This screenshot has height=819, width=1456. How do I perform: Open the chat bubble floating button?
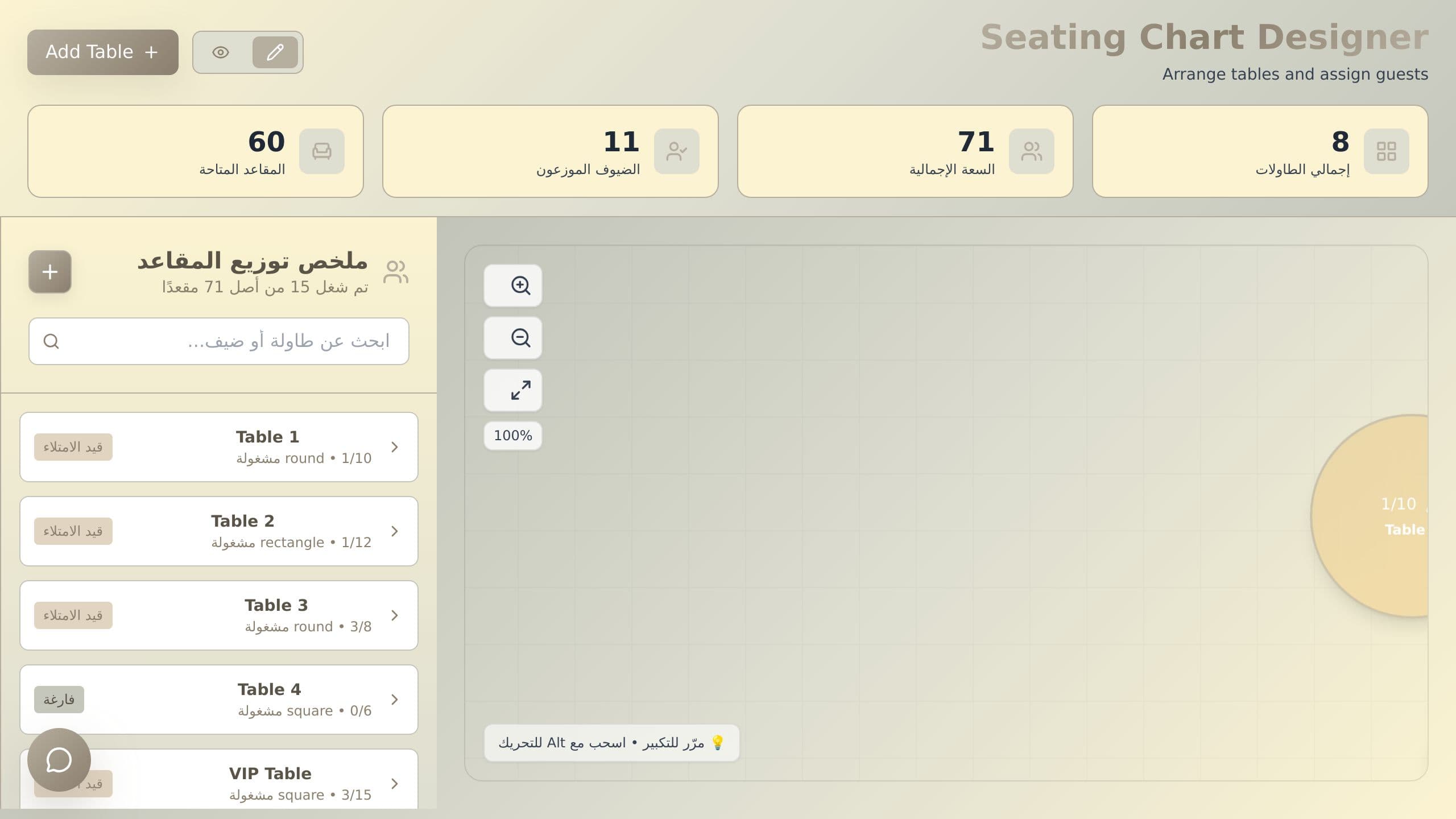[x=59, y=760]
